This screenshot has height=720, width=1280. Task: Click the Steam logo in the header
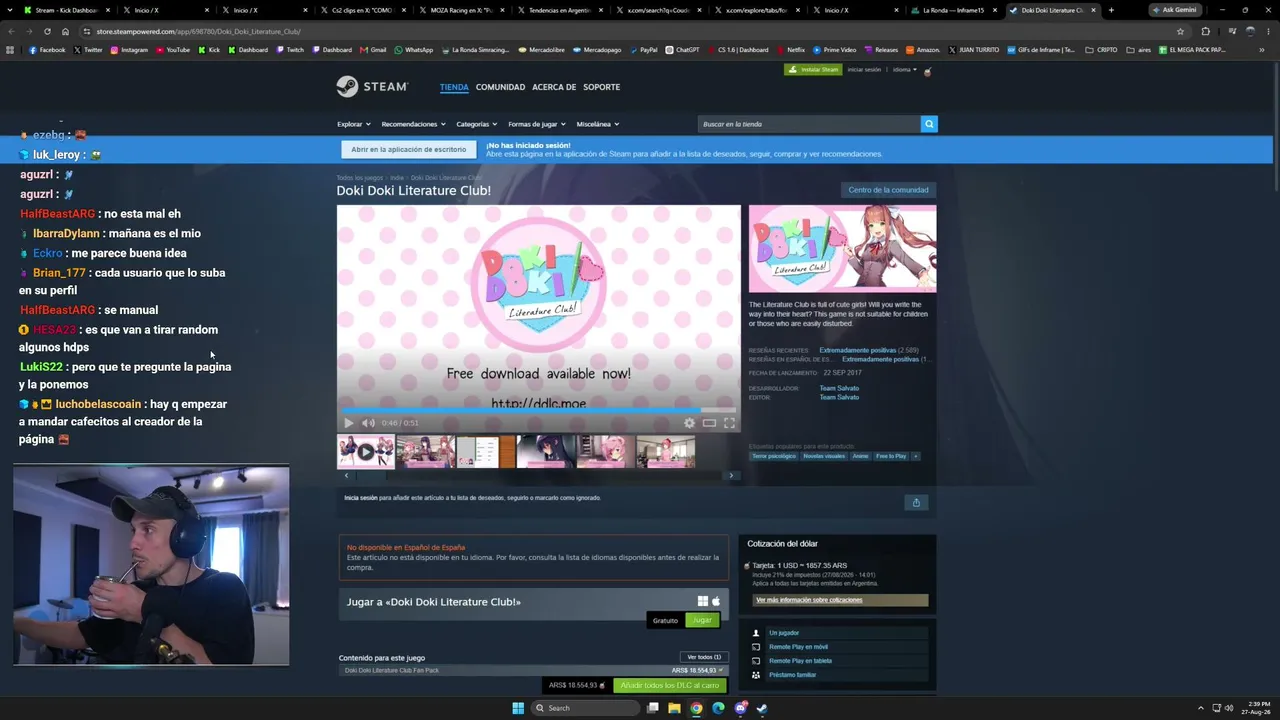coord(372,87)
